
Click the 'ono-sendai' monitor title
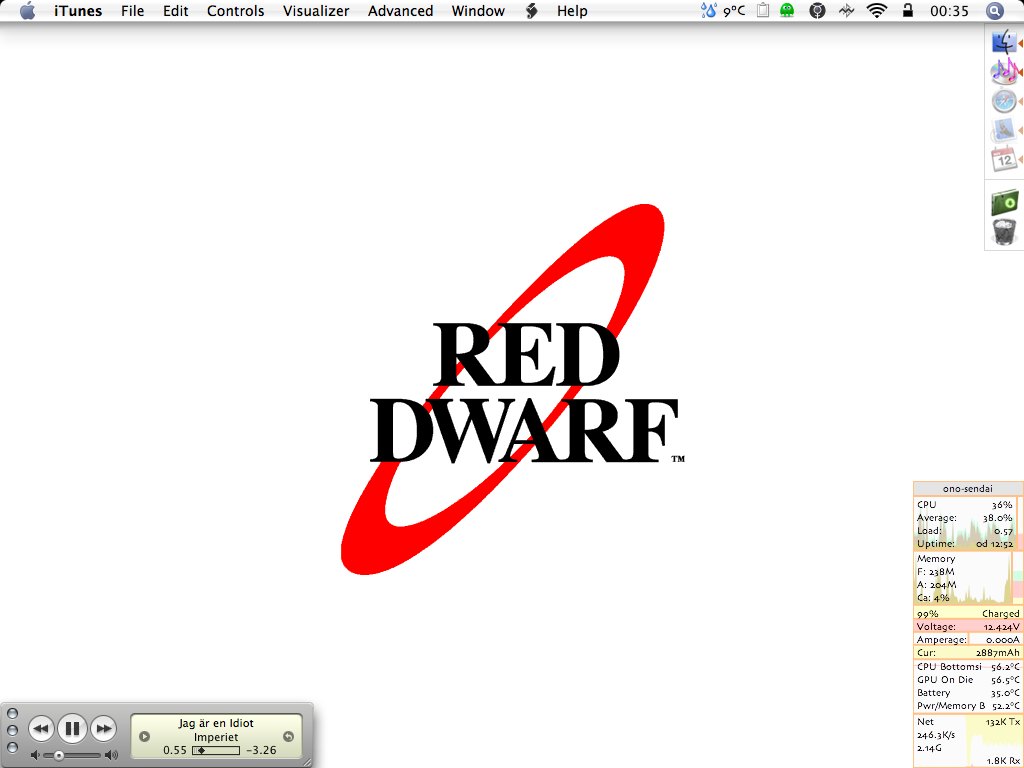coord(968,488)
